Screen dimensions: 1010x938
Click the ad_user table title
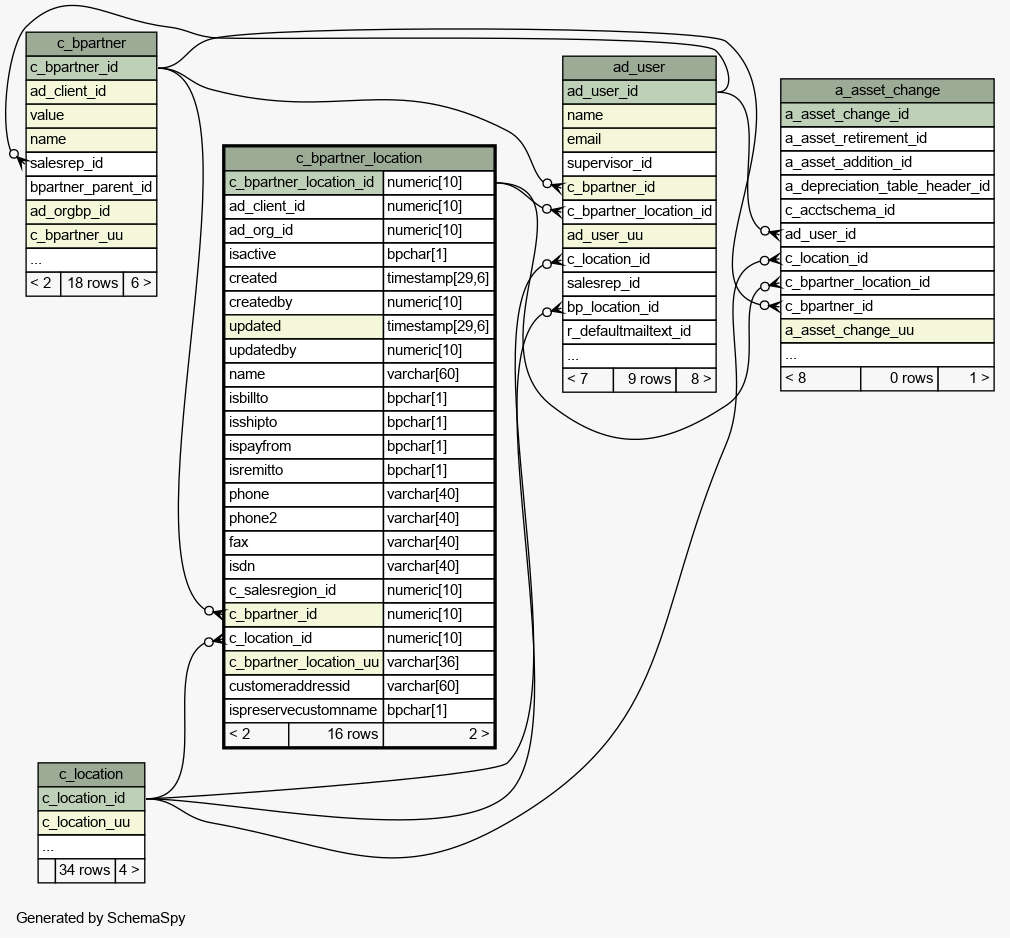tap(639, 67)
